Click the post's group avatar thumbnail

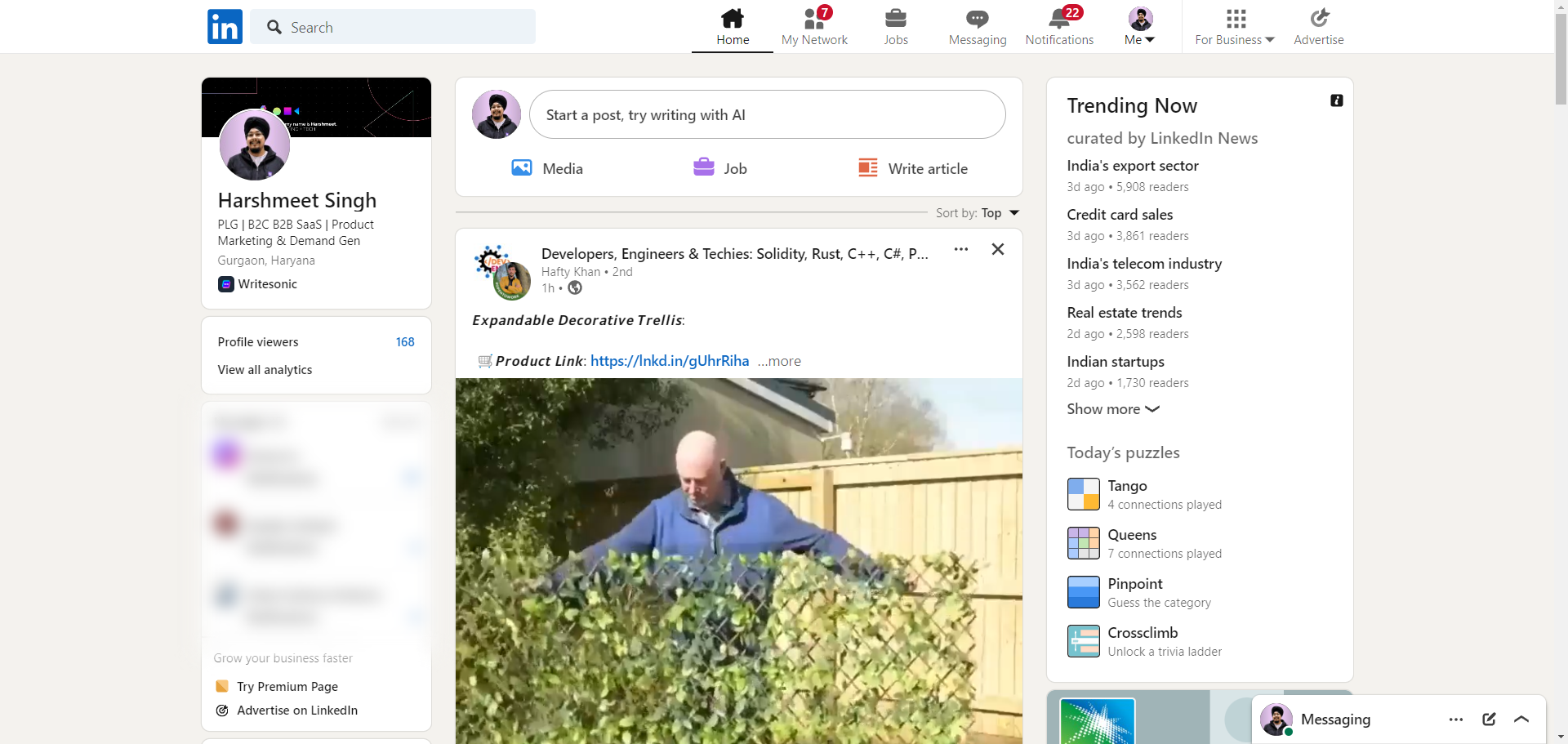[x=502, y=272]
